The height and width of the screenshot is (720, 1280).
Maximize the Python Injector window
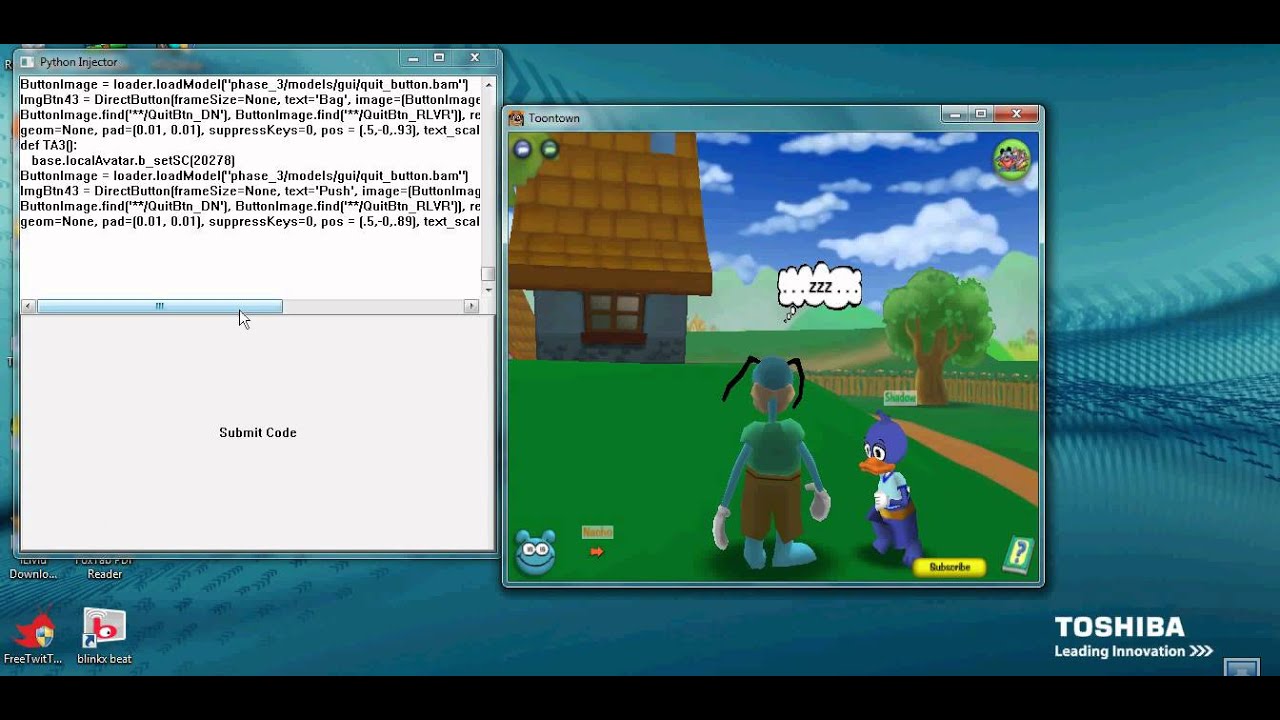[439, 58]
